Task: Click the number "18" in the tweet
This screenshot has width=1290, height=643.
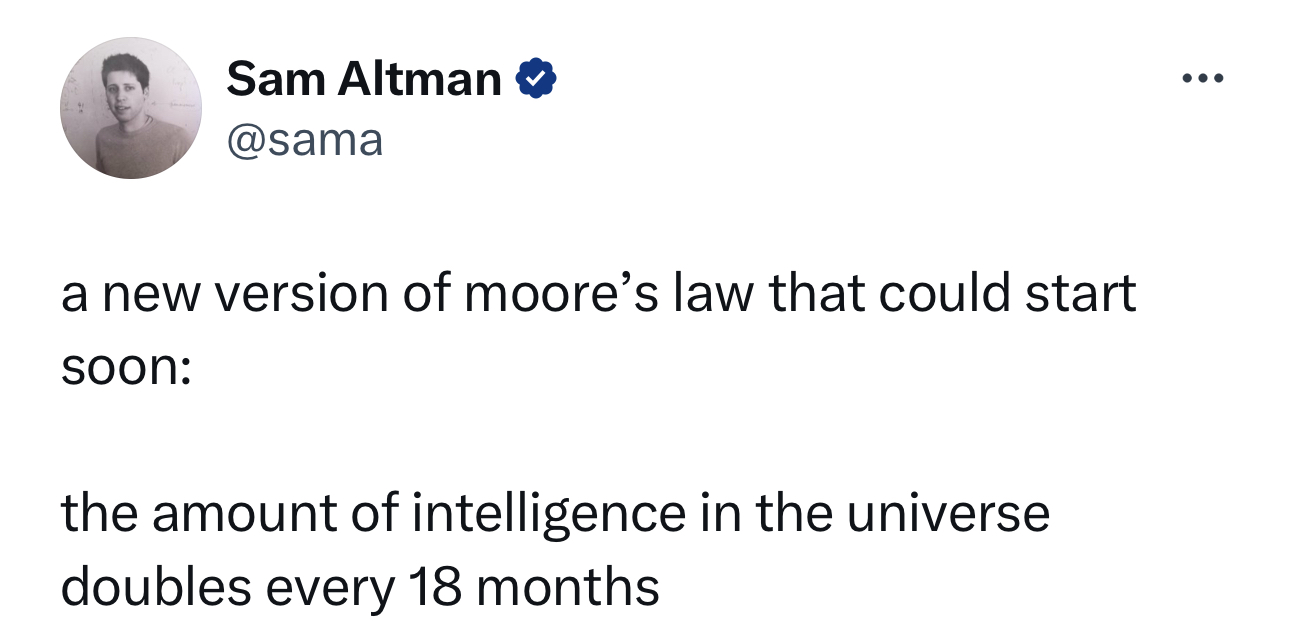Action: 433,588
